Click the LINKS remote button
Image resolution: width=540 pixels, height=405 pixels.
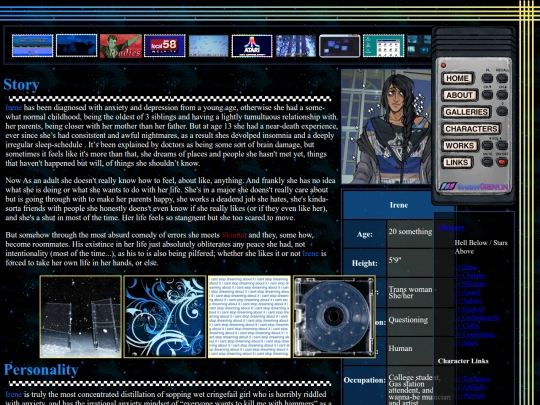(457, 163)
